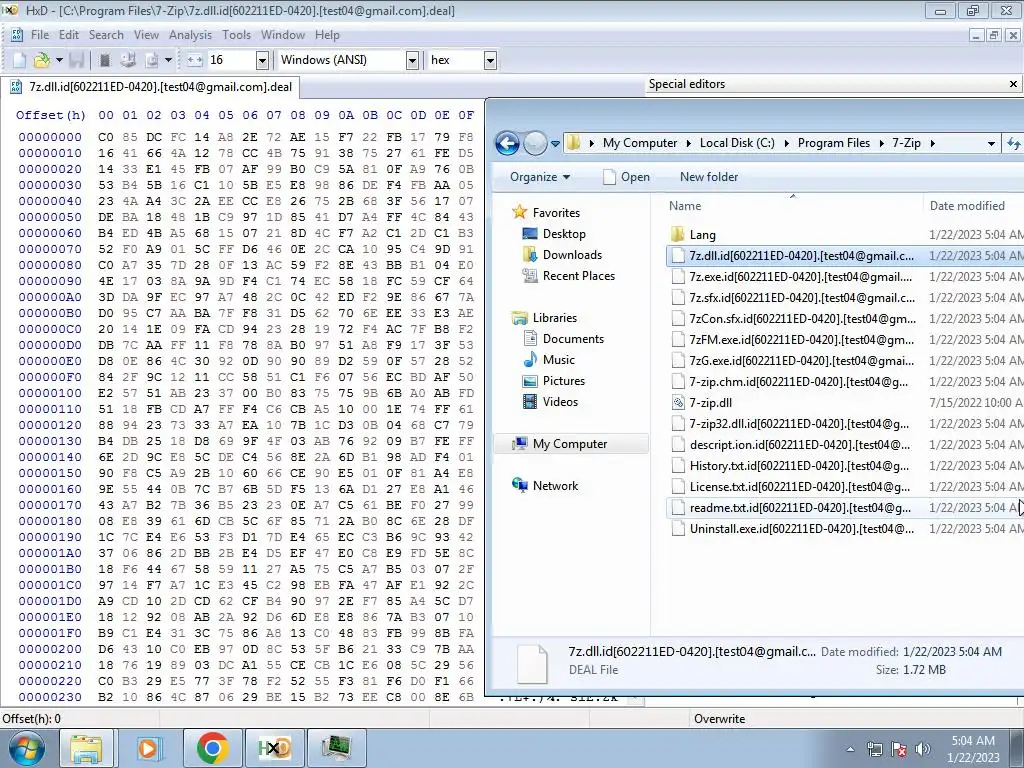This screenshot has height=768, width=1024.
Task: Open Explorer recent locations dropdown arrow
Action: pos(555,143)
